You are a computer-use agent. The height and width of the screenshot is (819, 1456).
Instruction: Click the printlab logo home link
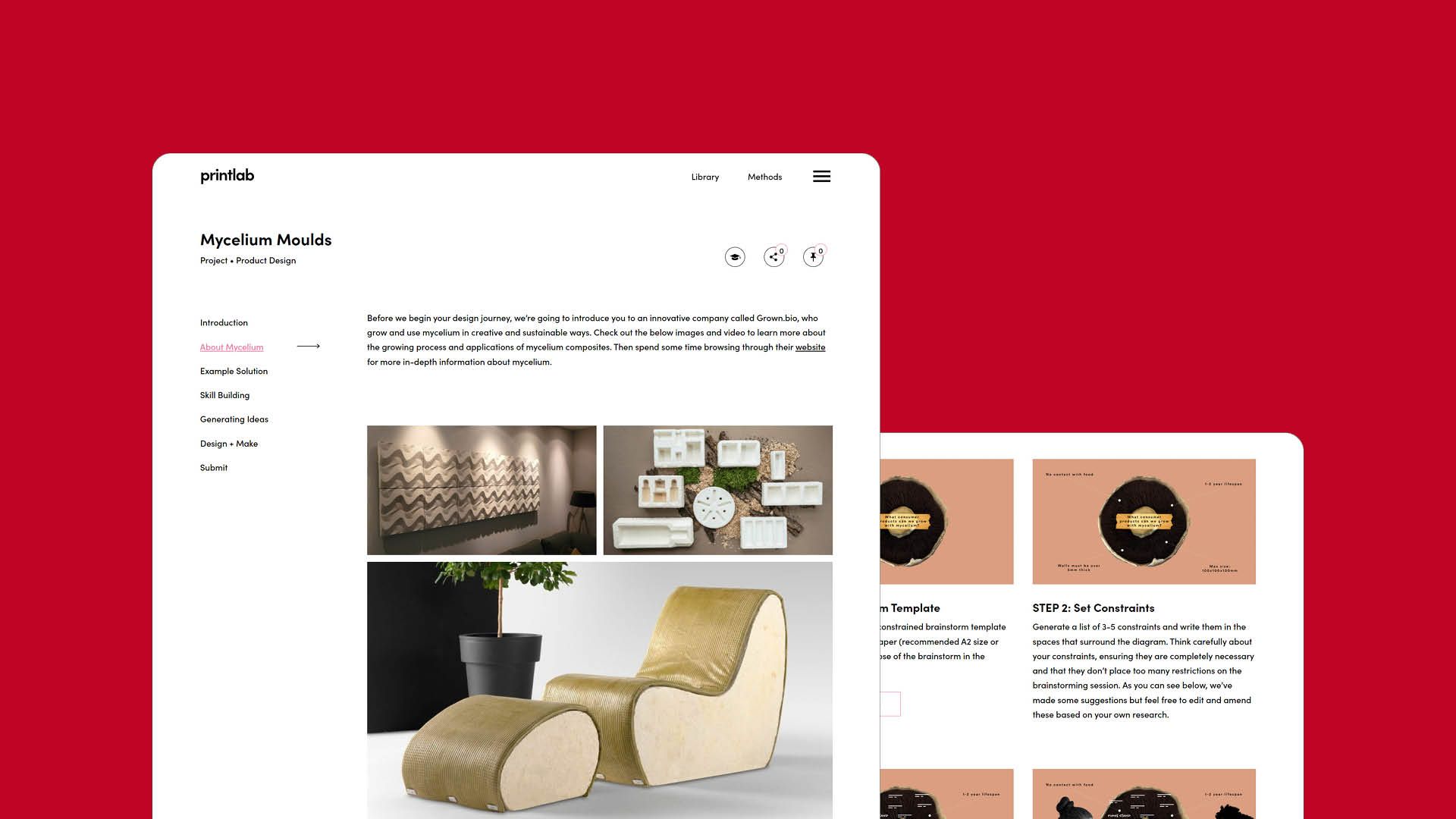coord(226,176)
